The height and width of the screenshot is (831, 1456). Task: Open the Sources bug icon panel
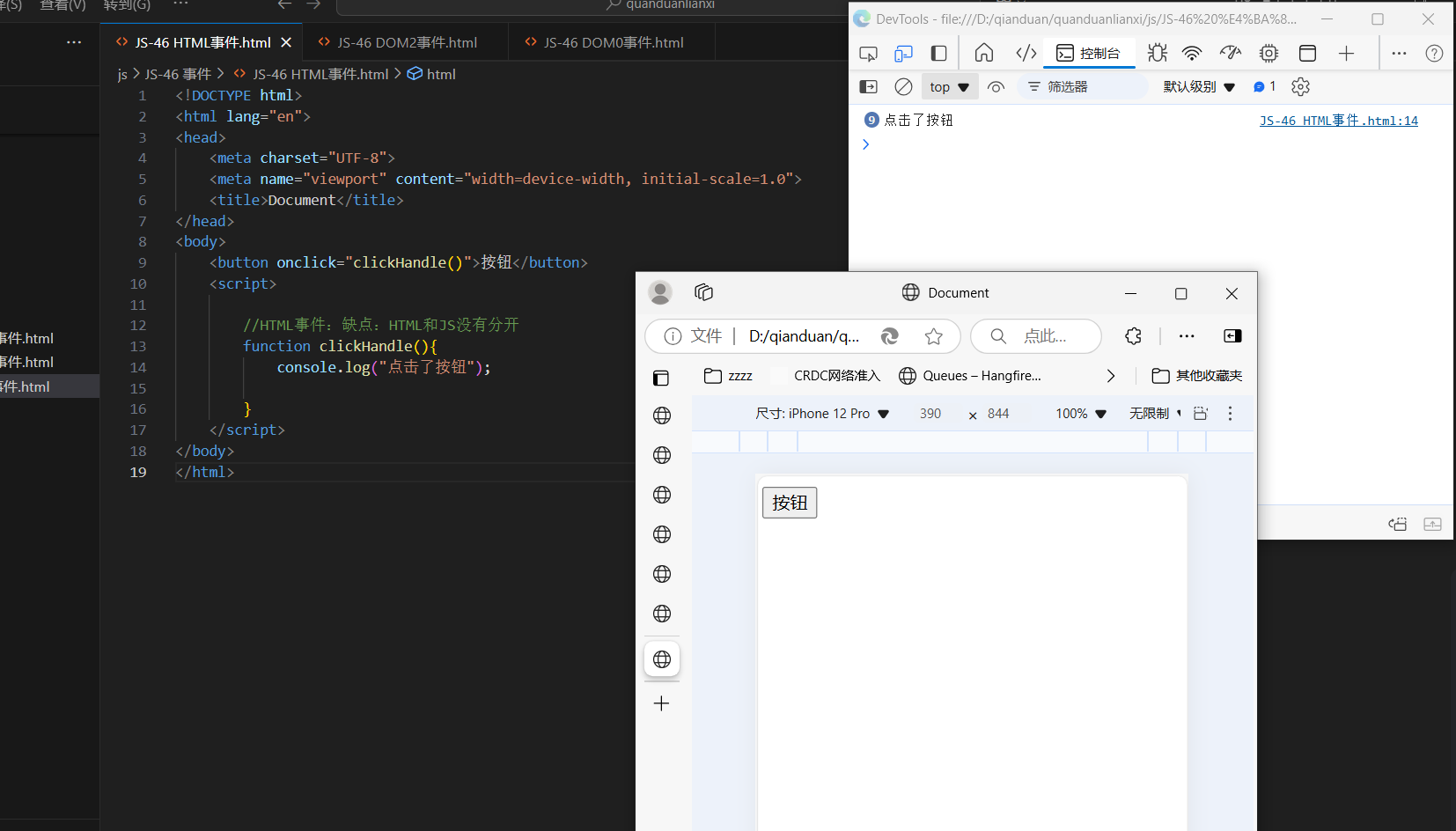click(x=1158, y=54)
